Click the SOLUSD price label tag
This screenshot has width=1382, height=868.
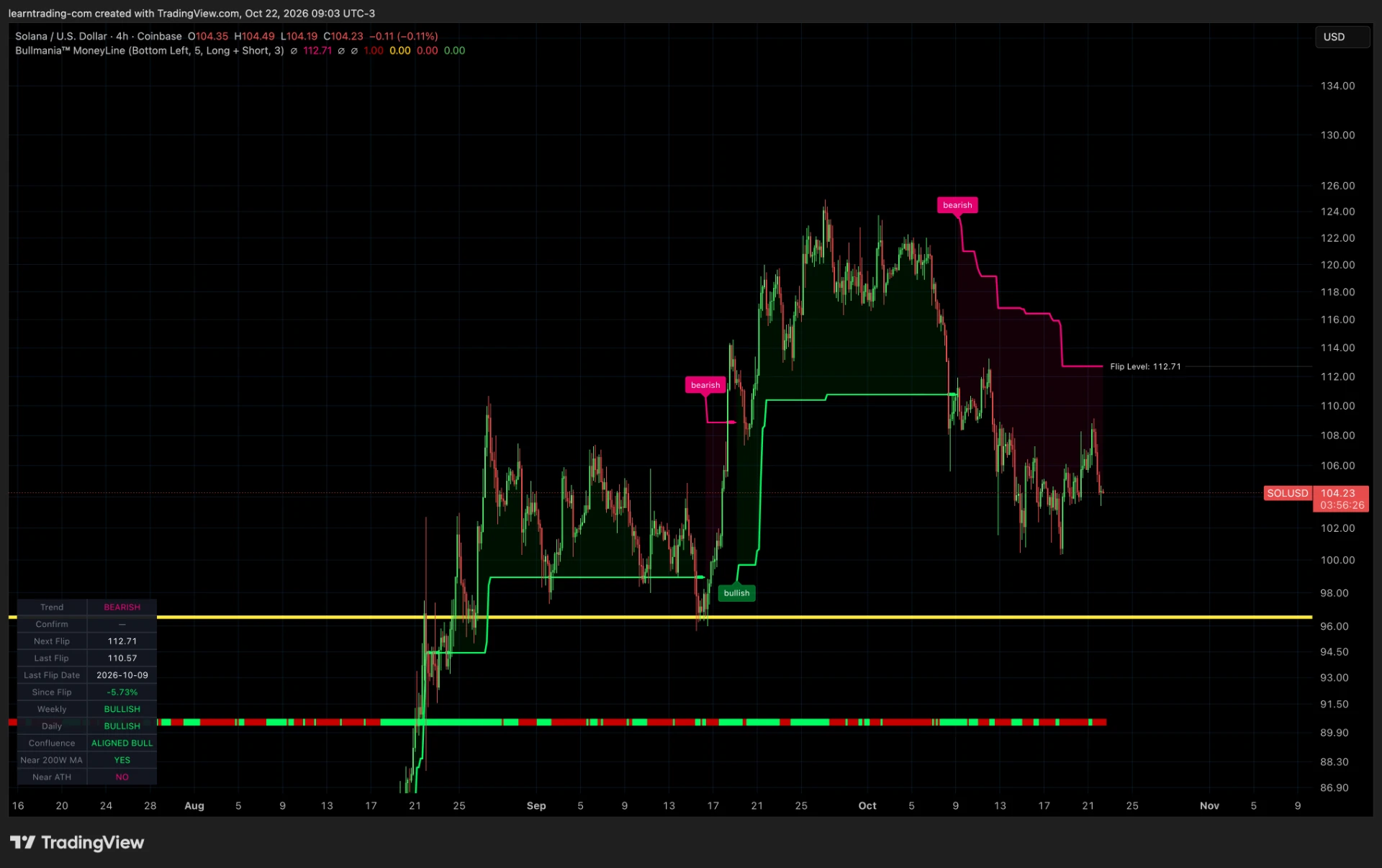(1287, 493)
